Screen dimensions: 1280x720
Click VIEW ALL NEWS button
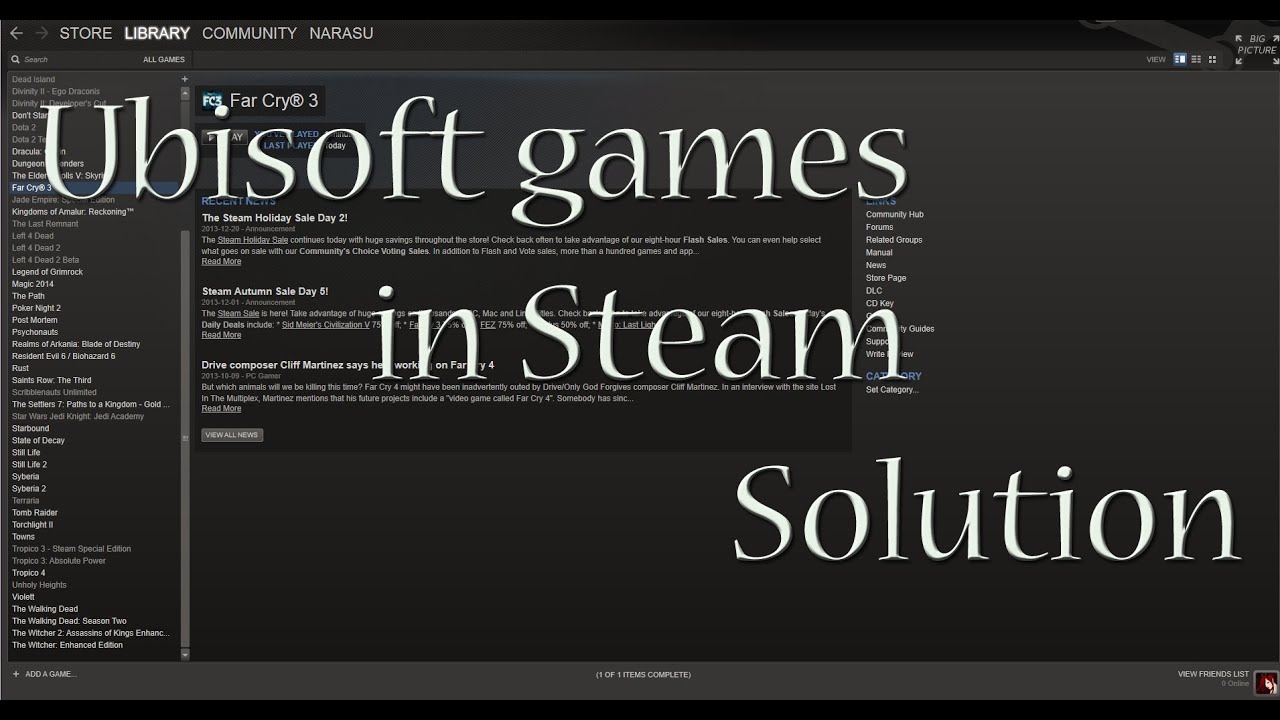(x=232, y=435)
